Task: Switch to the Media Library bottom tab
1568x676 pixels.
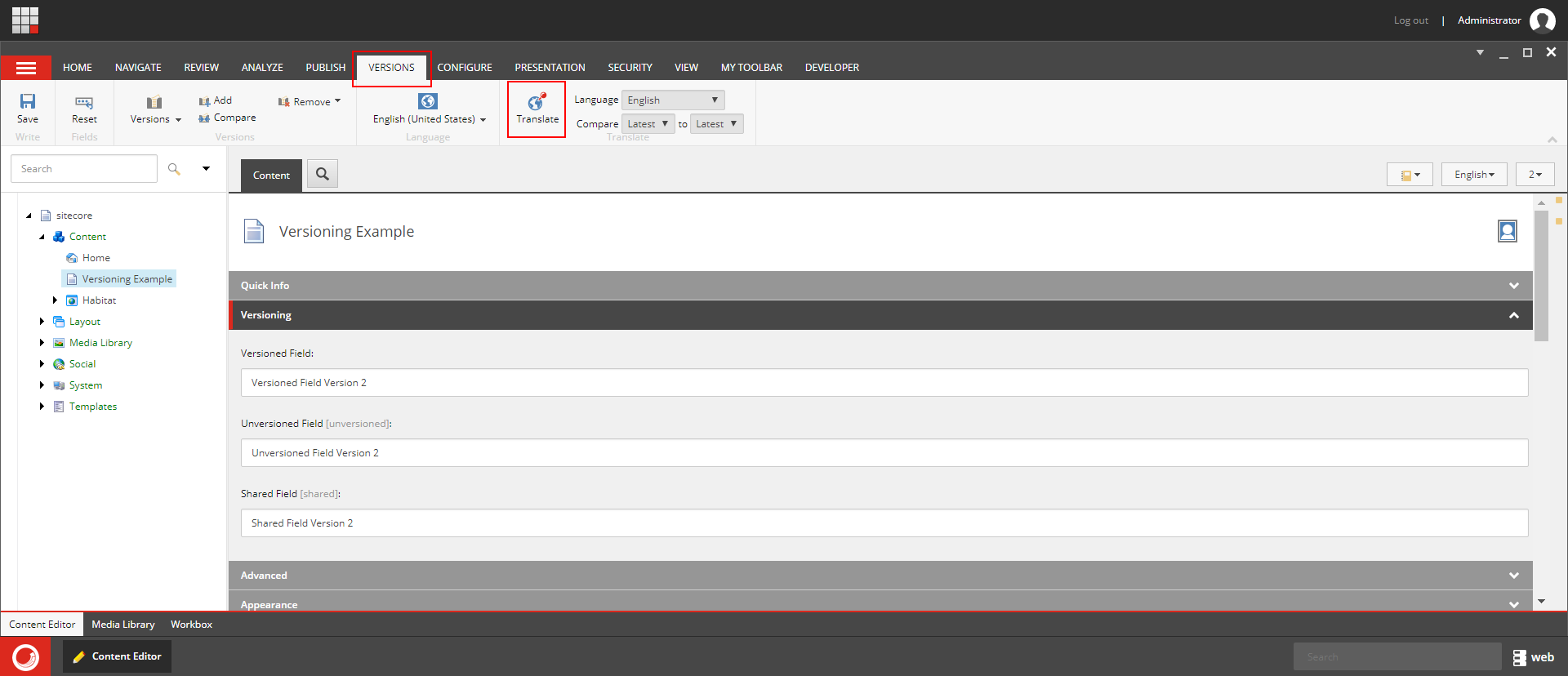Action: pyautogui.click(x=123, y=625)
